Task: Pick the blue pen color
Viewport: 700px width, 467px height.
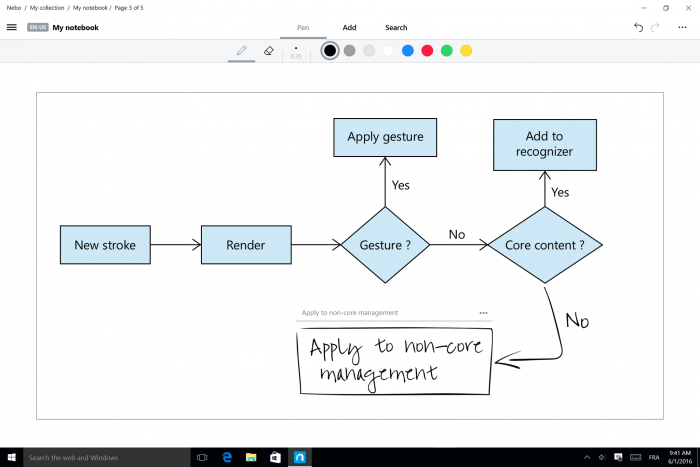Action: [x=408, y=50]
